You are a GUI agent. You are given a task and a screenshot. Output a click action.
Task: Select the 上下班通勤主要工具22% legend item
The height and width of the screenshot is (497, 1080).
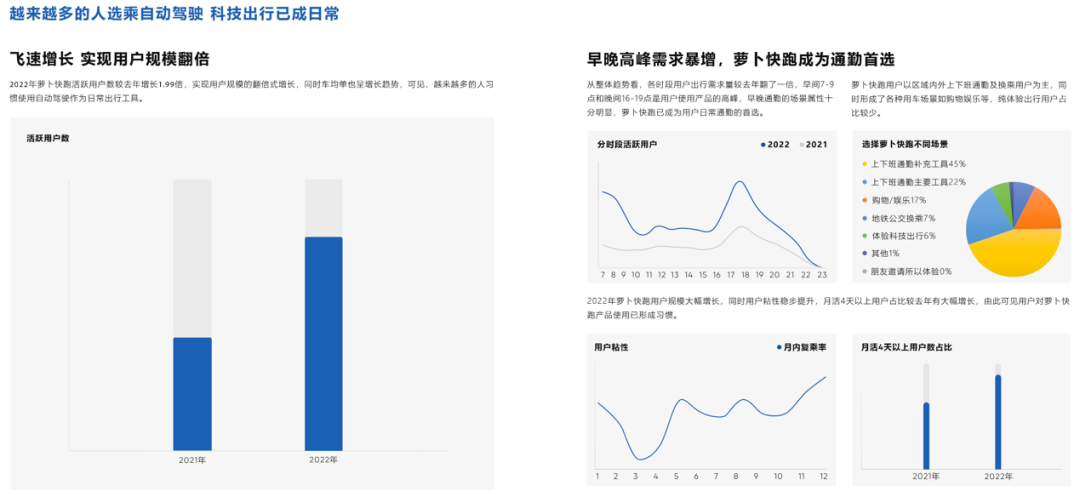[917, 182]
